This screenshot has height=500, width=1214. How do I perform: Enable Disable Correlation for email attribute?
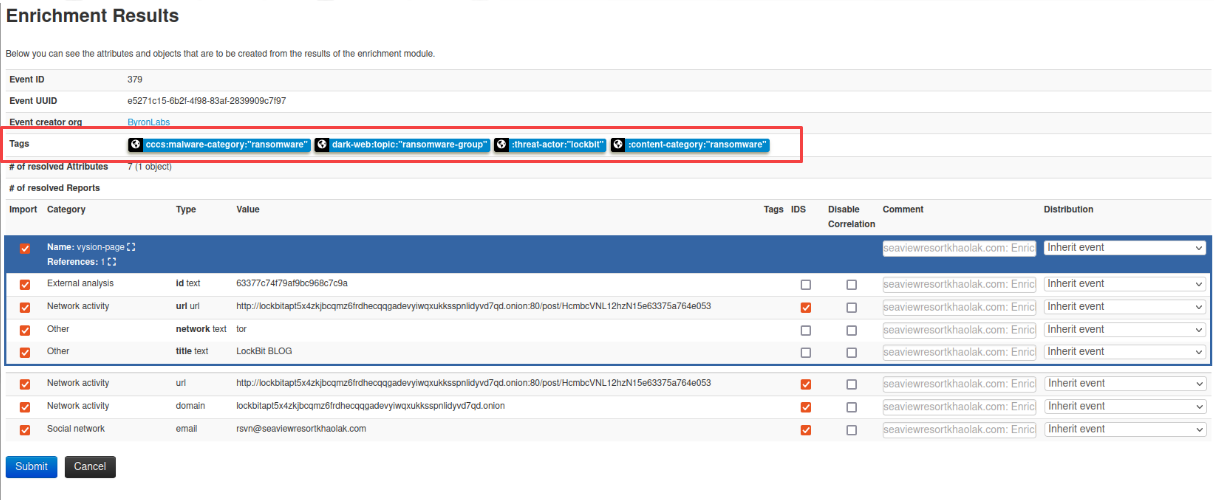(x=851, y=430)
